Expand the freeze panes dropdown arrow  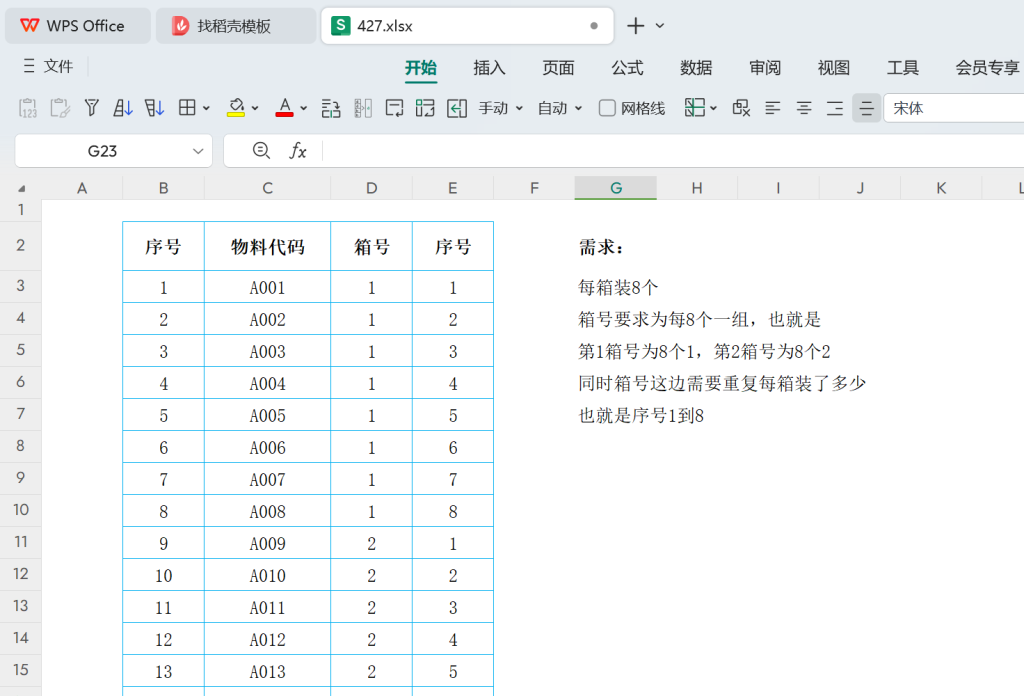pyautogui.click(x=714, y=108)
